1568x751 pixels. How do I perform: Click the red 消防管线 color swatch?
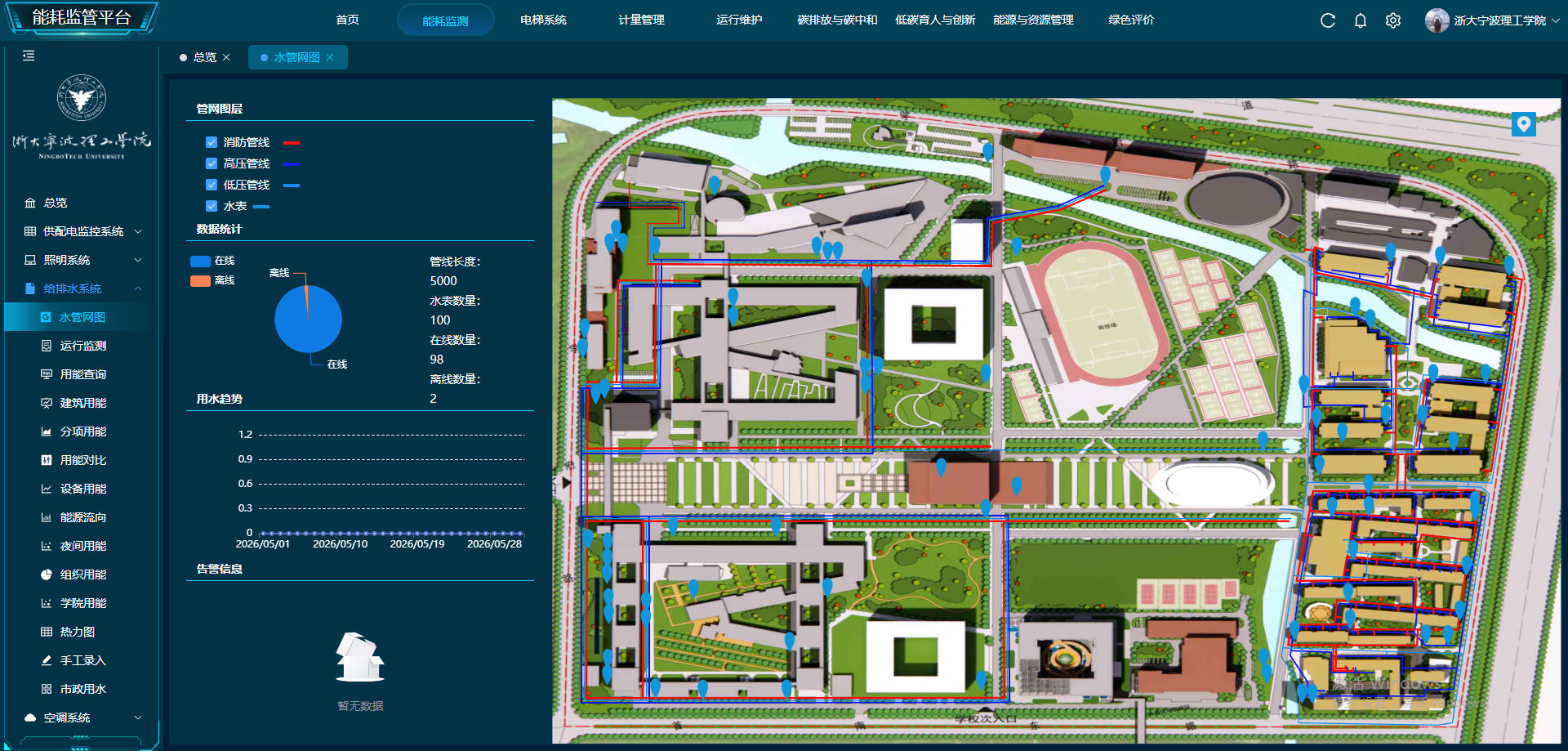tap(292, 143)
